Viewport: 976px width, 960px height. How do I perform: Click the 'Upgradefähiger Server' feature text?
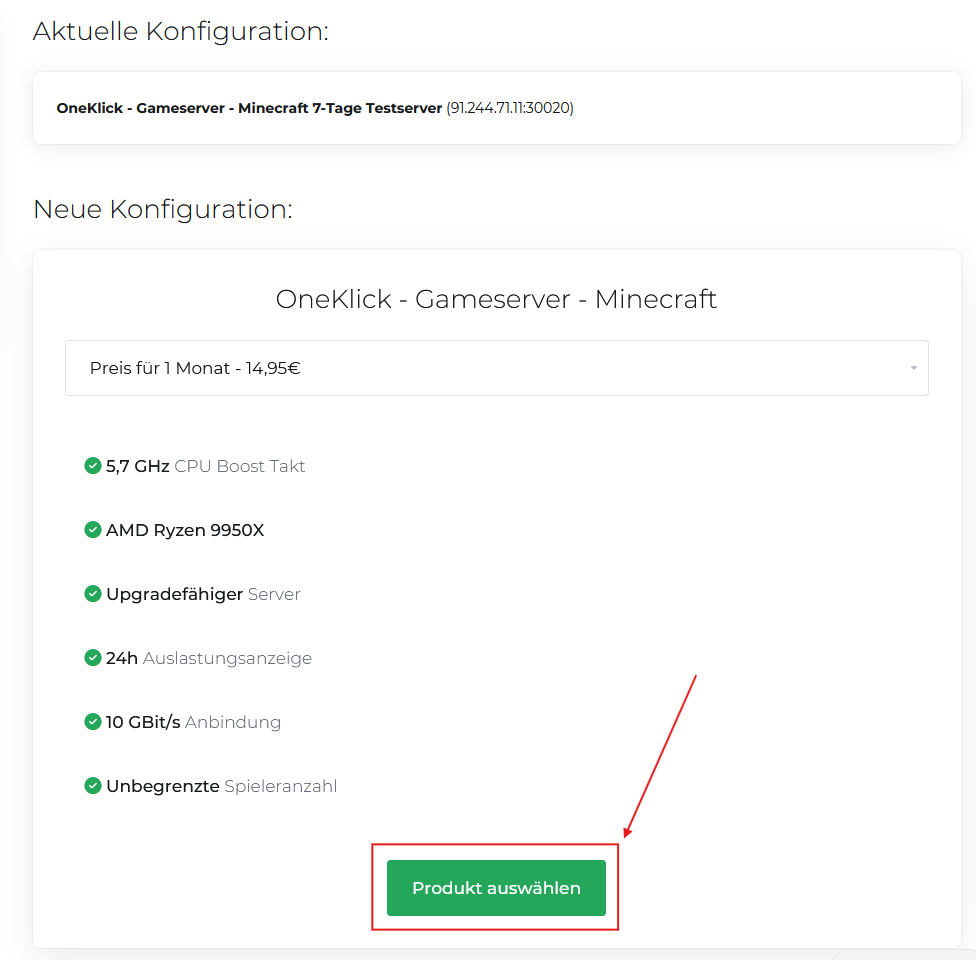[x=203, y=594]
